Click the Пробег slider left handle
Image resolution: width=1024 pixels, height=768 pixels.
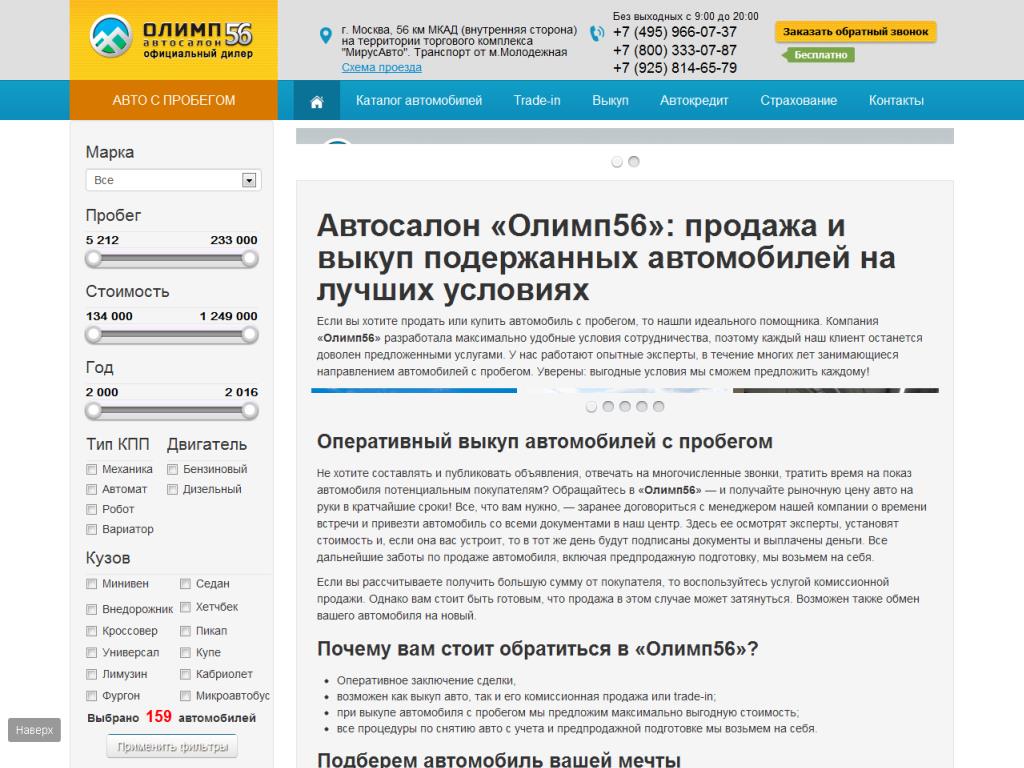click(x=93, y=259)
